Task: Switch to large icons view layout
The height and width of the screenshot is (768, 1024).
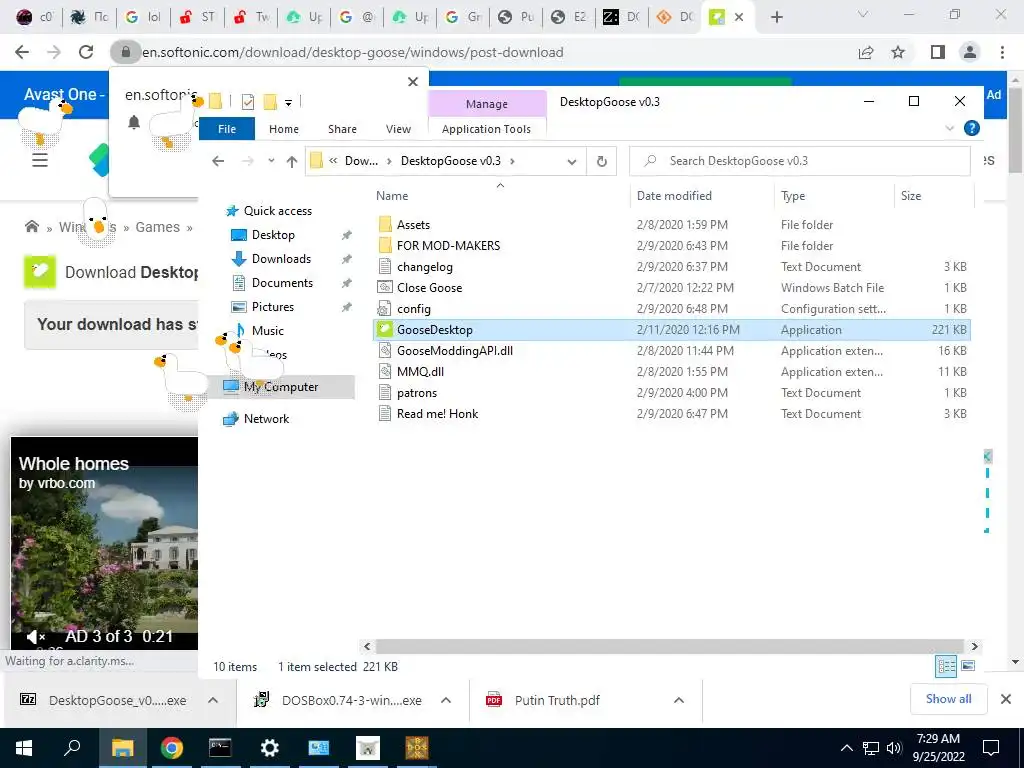Action: pyautogui.click(x=968, y=666)
